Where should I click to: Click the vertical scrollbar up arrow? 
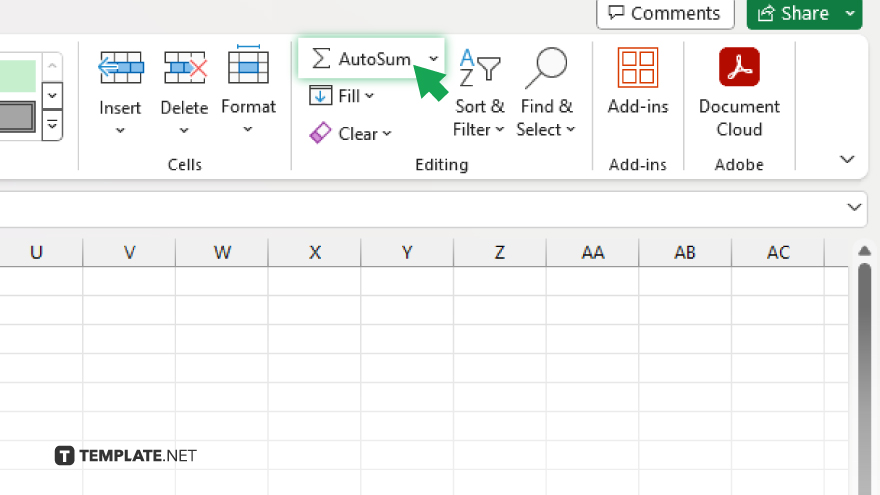click(864, 251)
